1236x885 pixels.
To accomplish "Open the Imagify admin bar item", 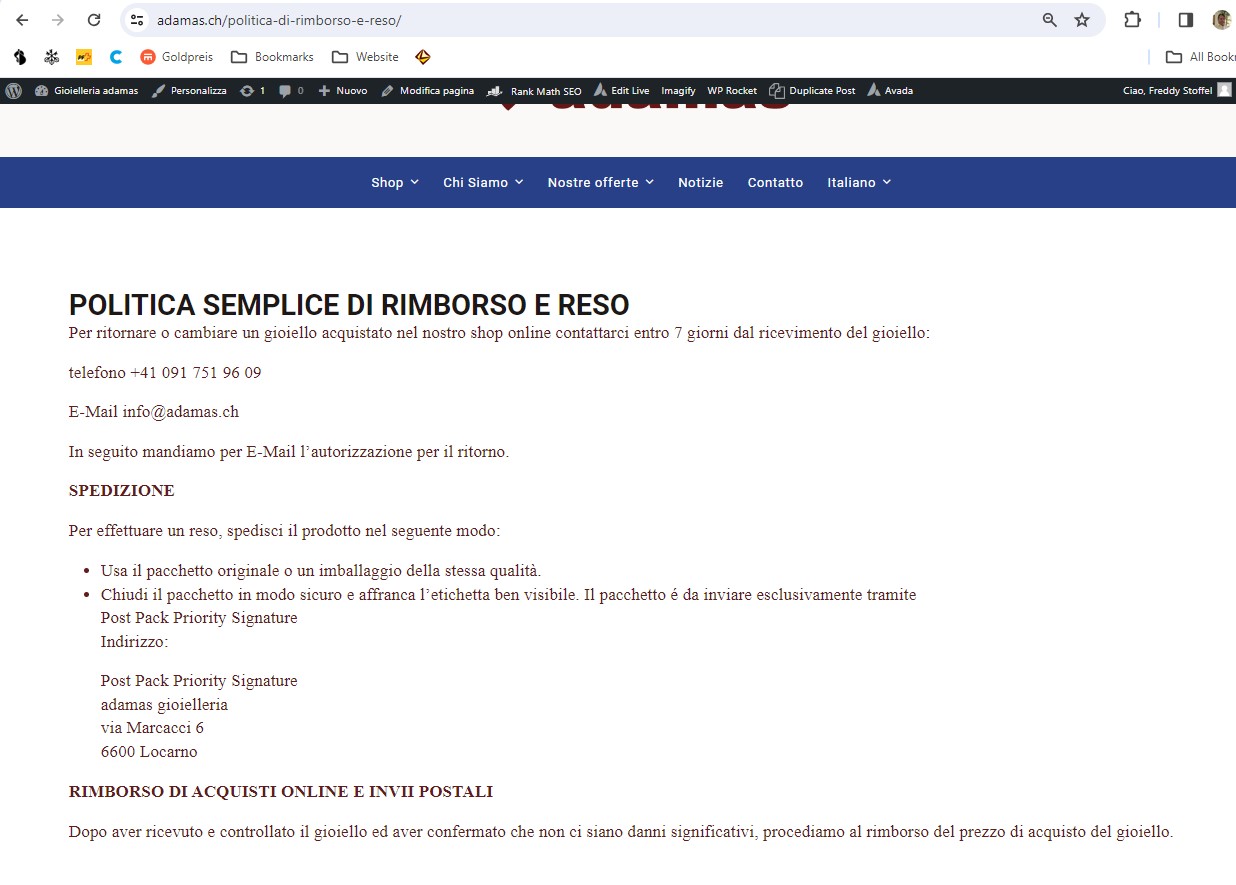I will pyautogui.click(x=678, y=90).
